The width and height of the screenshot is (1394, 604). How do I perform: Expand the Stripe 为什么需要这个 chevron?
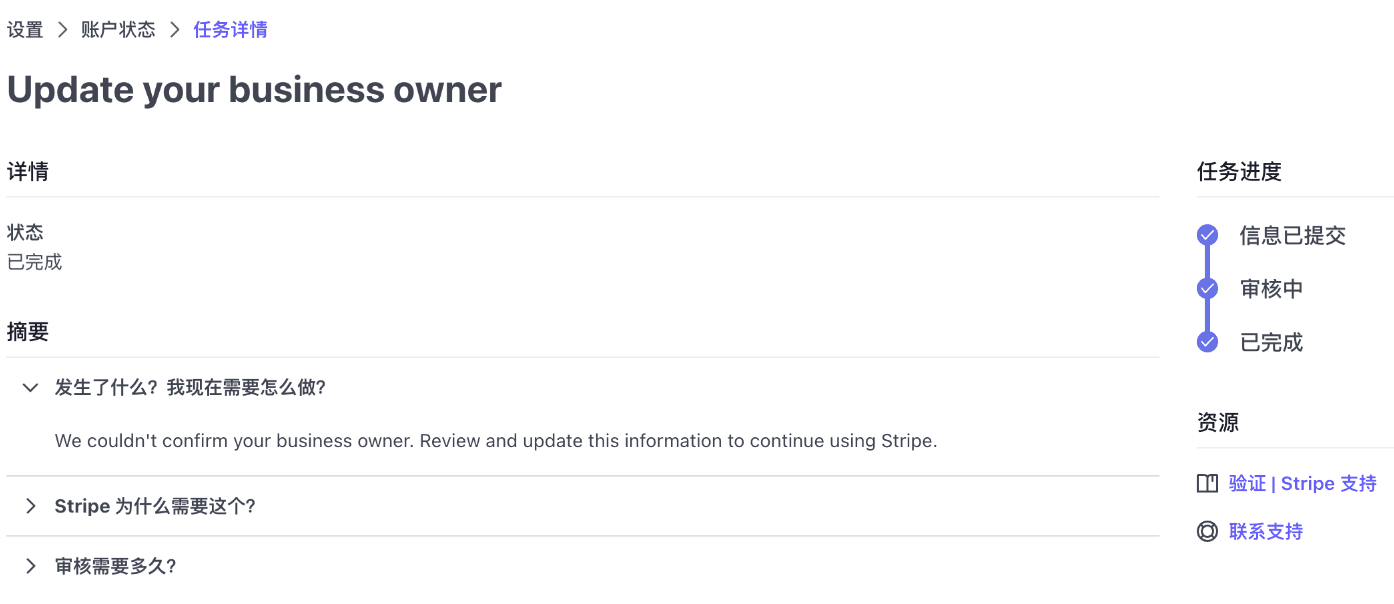pyautogui.click(x=30, y=506)
